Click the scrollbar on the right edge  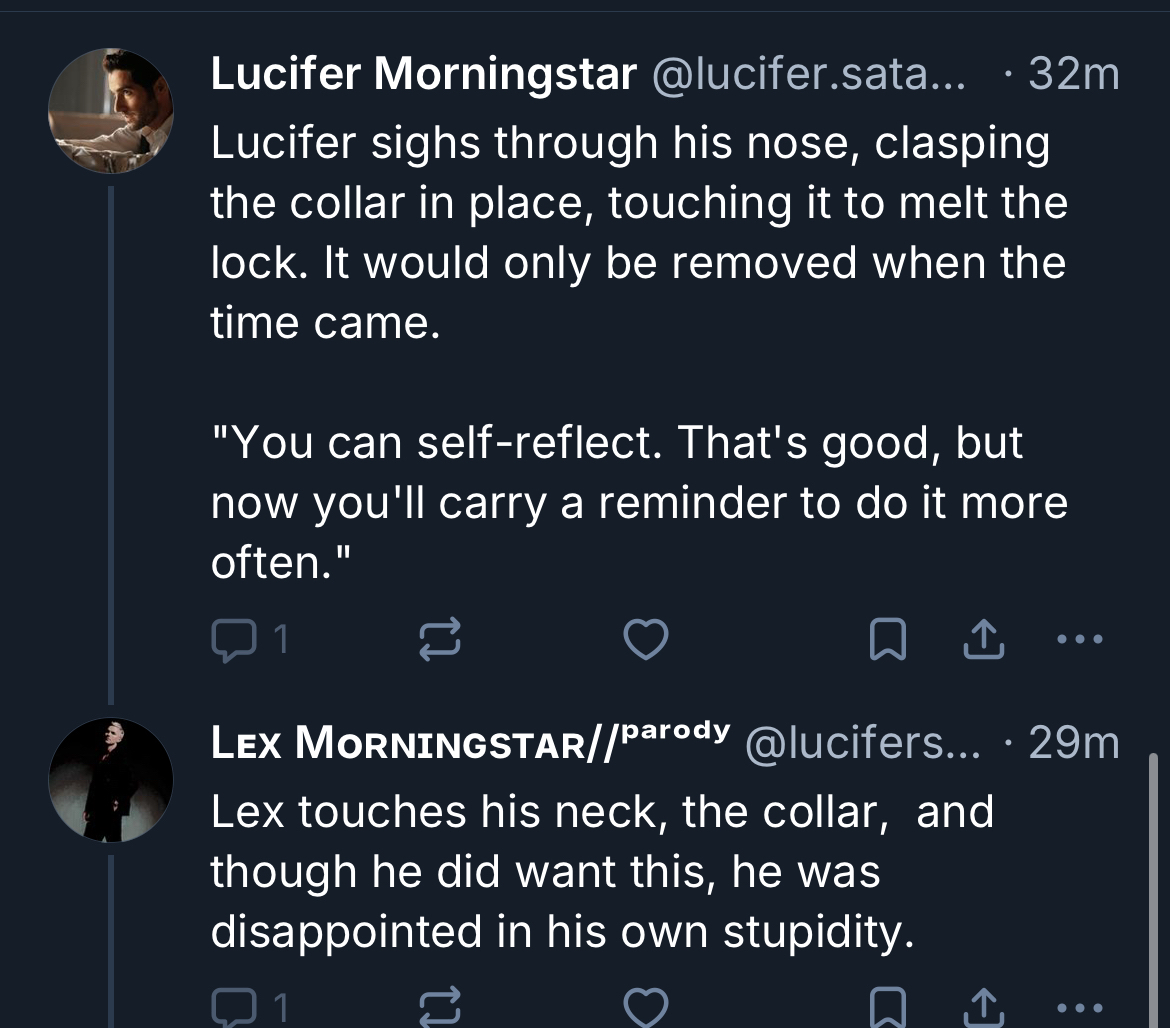click(x=1153, y=880)
